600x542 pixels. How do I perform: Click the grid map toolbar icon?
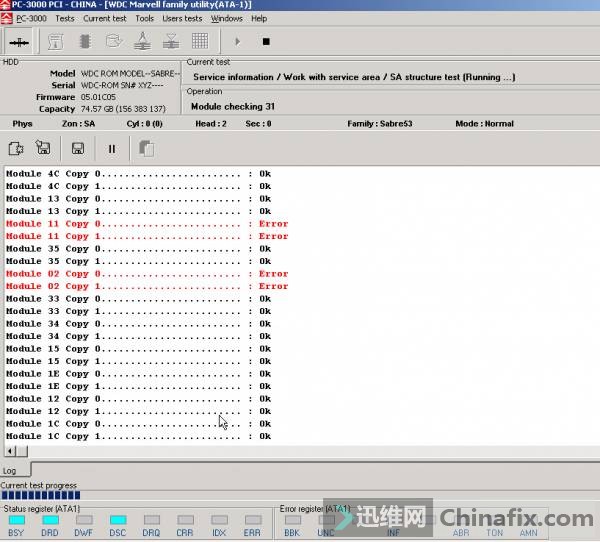tap(200, 41)
